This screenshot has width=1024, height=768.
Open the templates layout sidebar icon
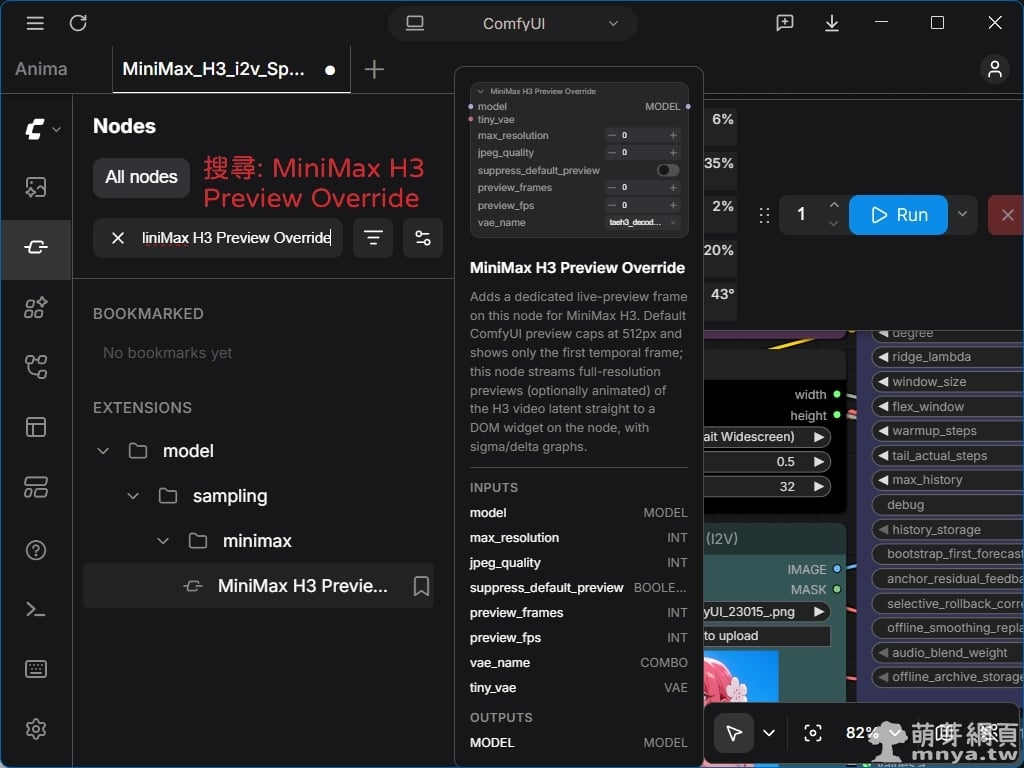(x=36, y=427)
